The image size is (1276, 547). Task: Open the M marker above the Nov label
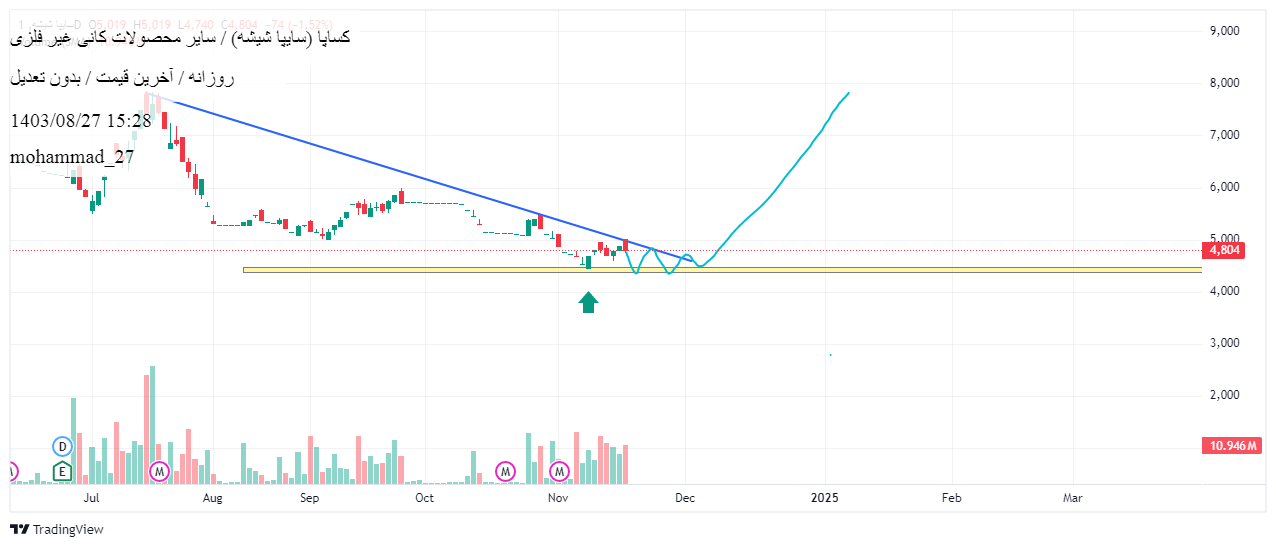[560, 470]
